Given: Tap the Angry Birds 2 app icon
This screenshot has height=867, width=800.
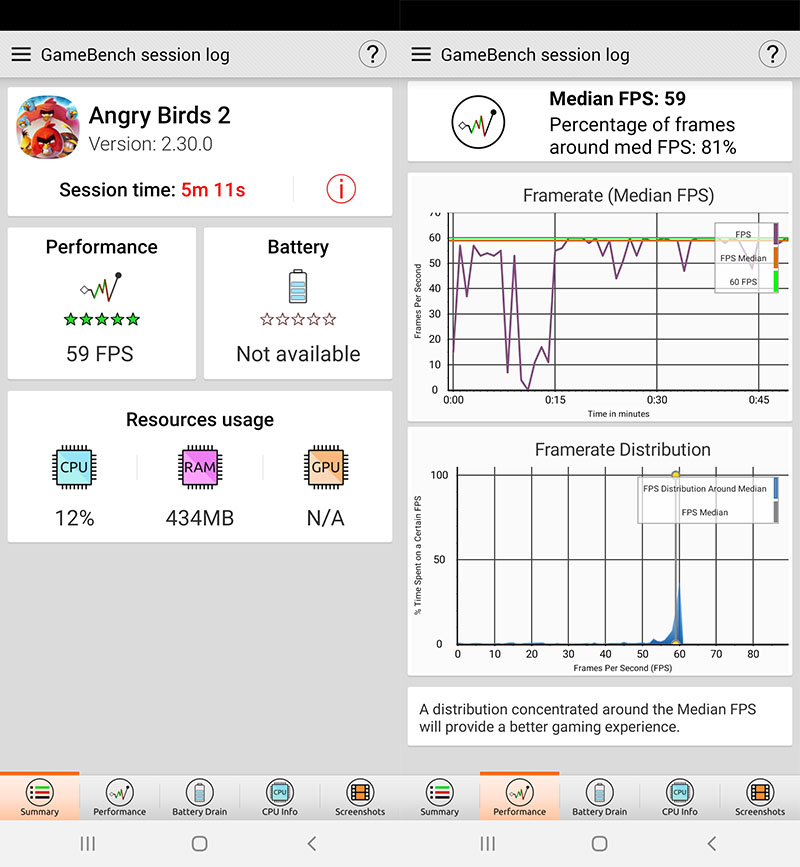Looking at the screenshot, I should coord(48,127).
